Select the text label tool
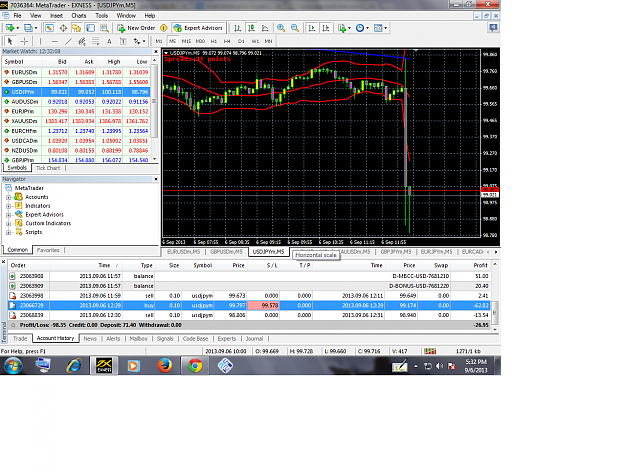The image size is (625, 471). pos(123,41)
